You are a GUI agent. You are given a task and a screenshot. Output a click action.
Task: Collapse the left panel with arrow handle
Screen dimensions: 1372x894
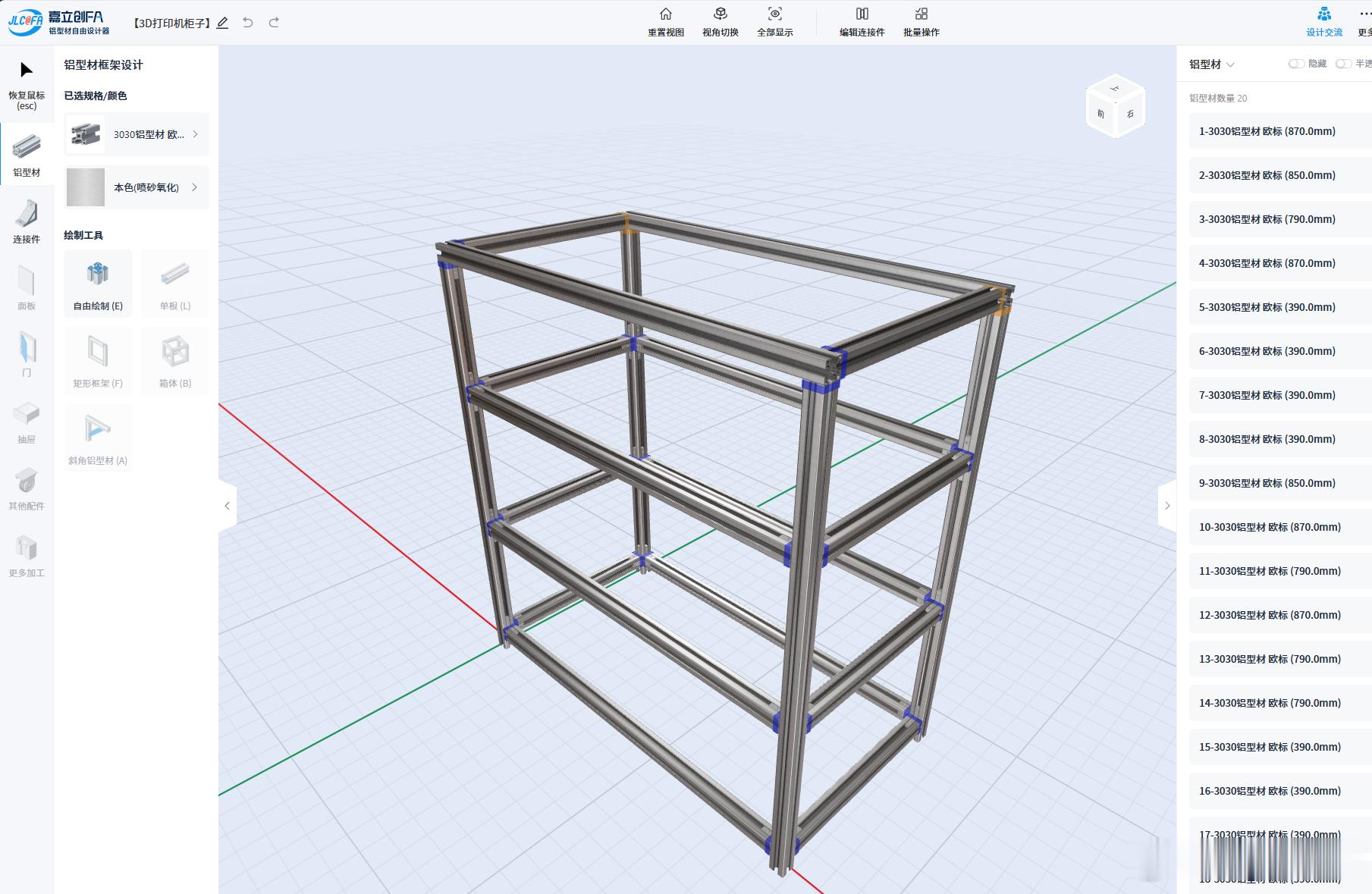tap(227, 506)
